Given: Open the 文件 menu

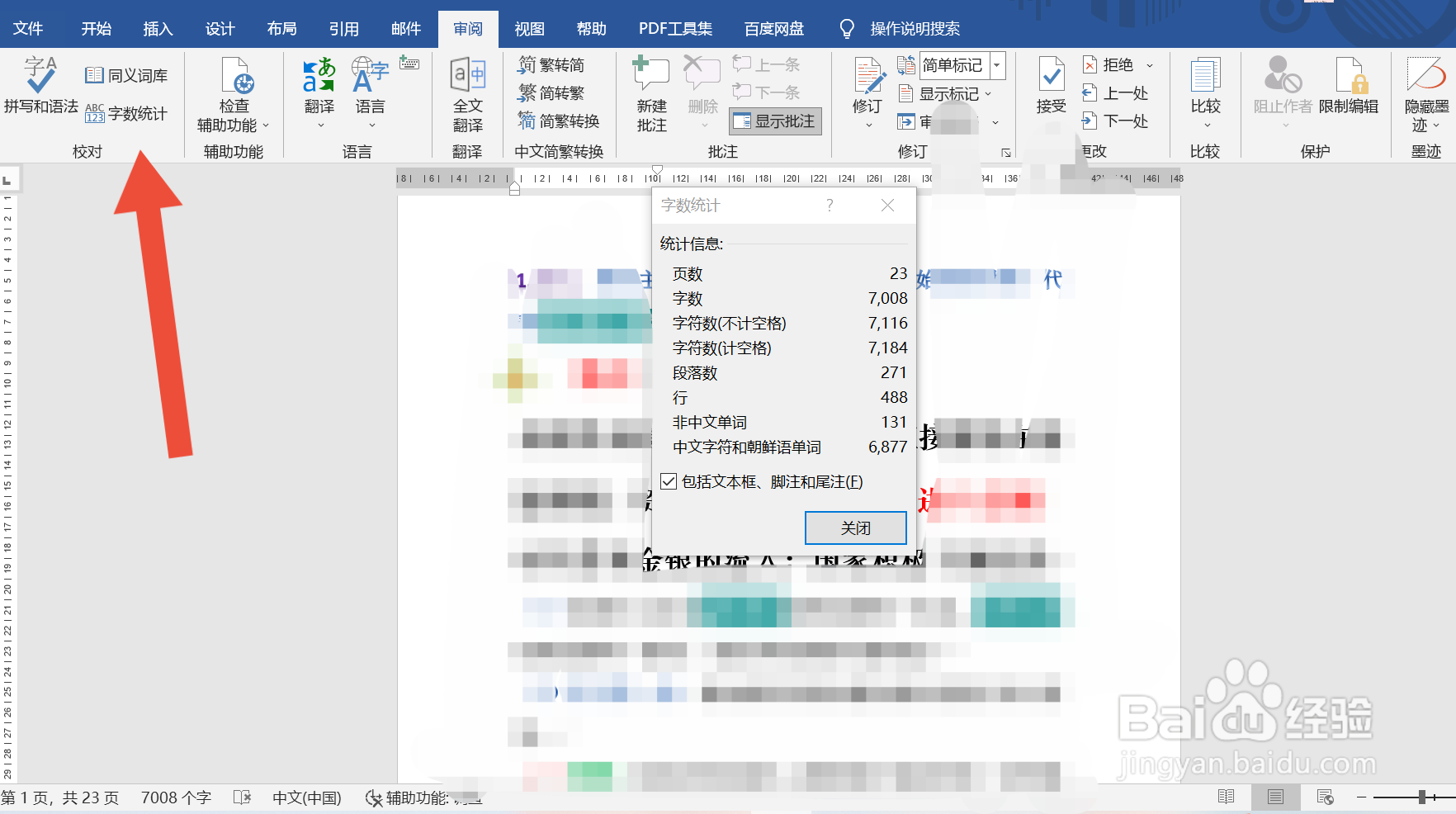Looking at the screenshot, I should click(x=29, y=27).
